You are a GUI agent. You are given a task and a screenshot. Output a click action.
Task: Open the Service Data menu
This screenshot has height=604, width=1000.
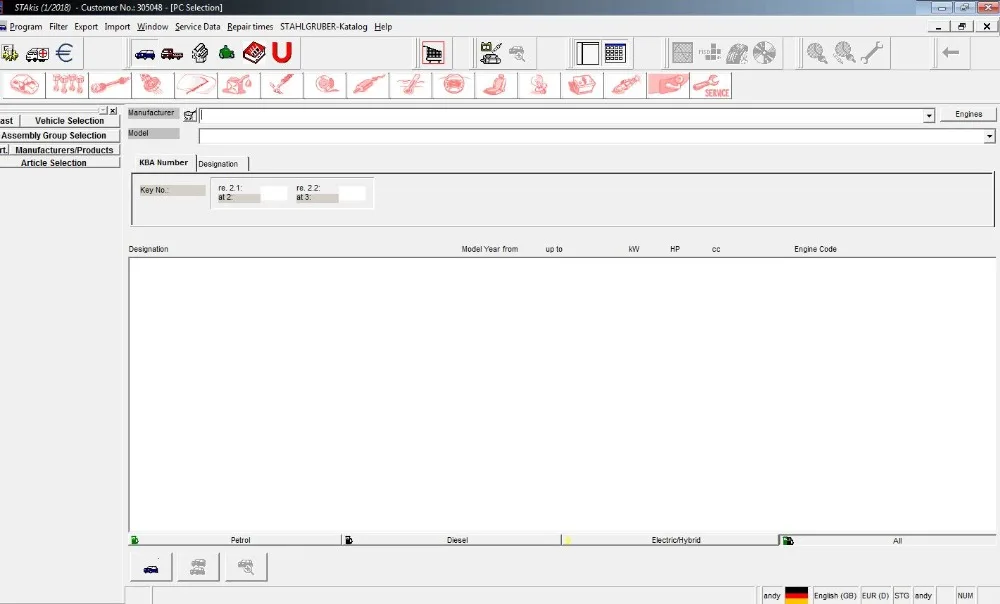coord(198,27)
